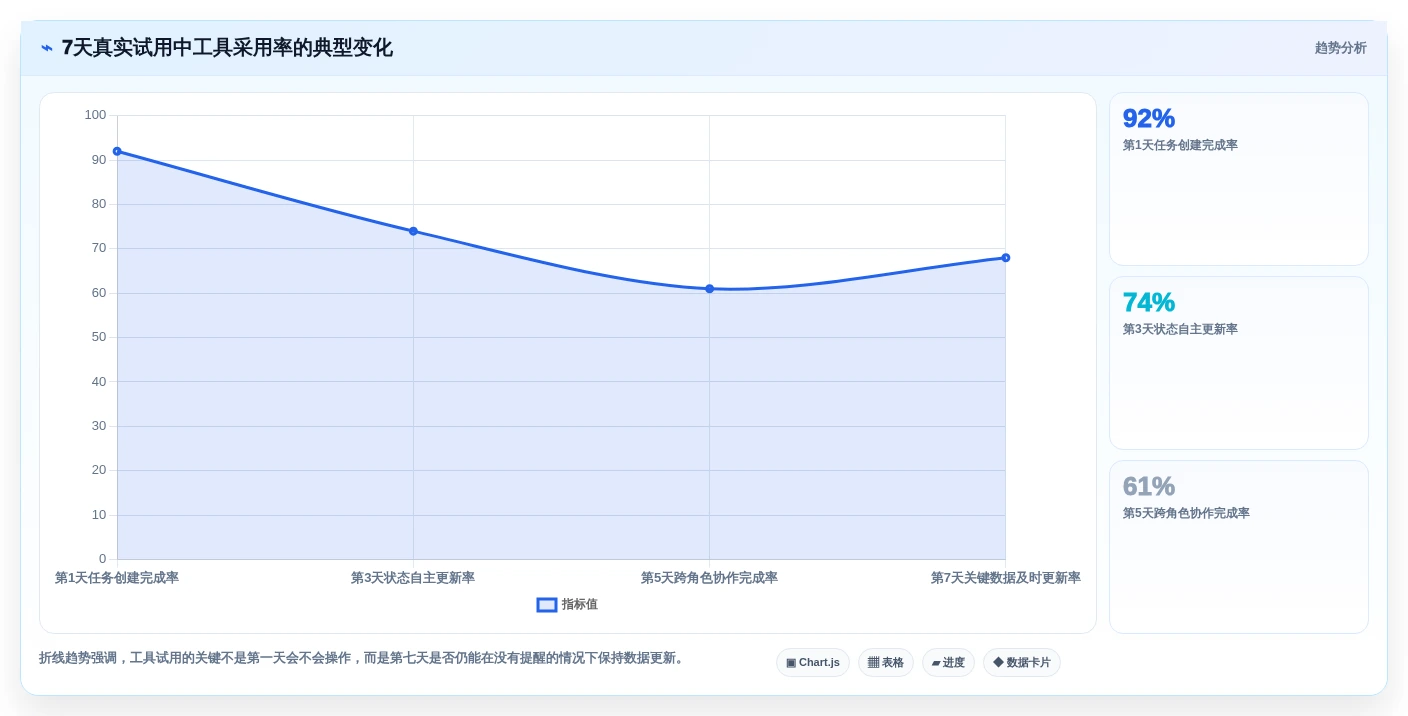Click x-axis label 第3天状态自主更新率
The height and width of the screenshot is (716, 1408).
point(413,578)
